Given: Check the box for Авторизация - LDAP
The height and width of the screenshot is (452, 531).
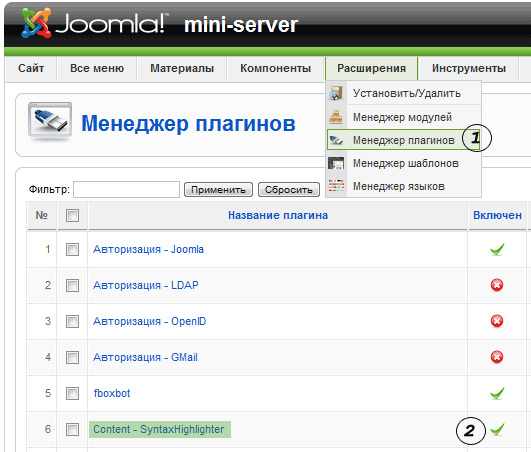Looking at the screenshot, I should pyautogui.click(x=72, y=285).
